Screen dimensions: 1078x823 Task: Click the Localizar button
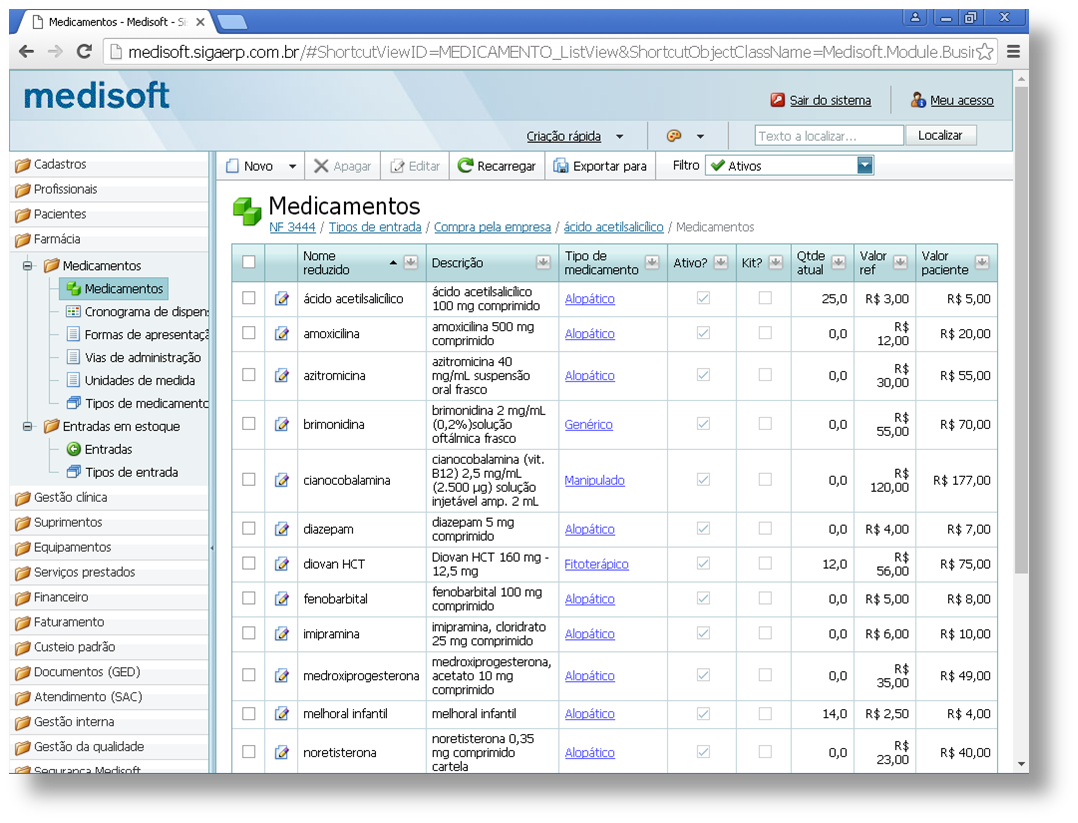pos(940,135)
